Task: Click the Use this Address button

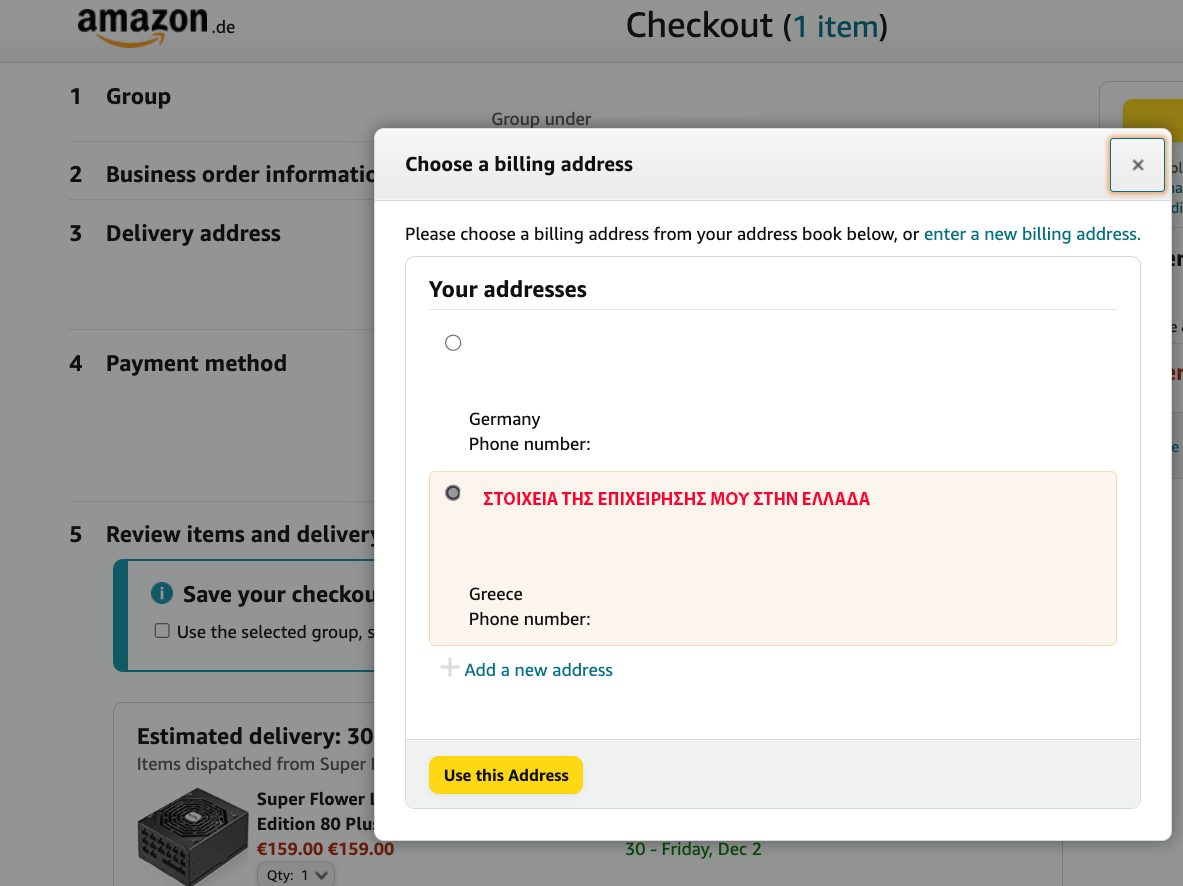Action: pyautogui.click(x=505, y=775)
